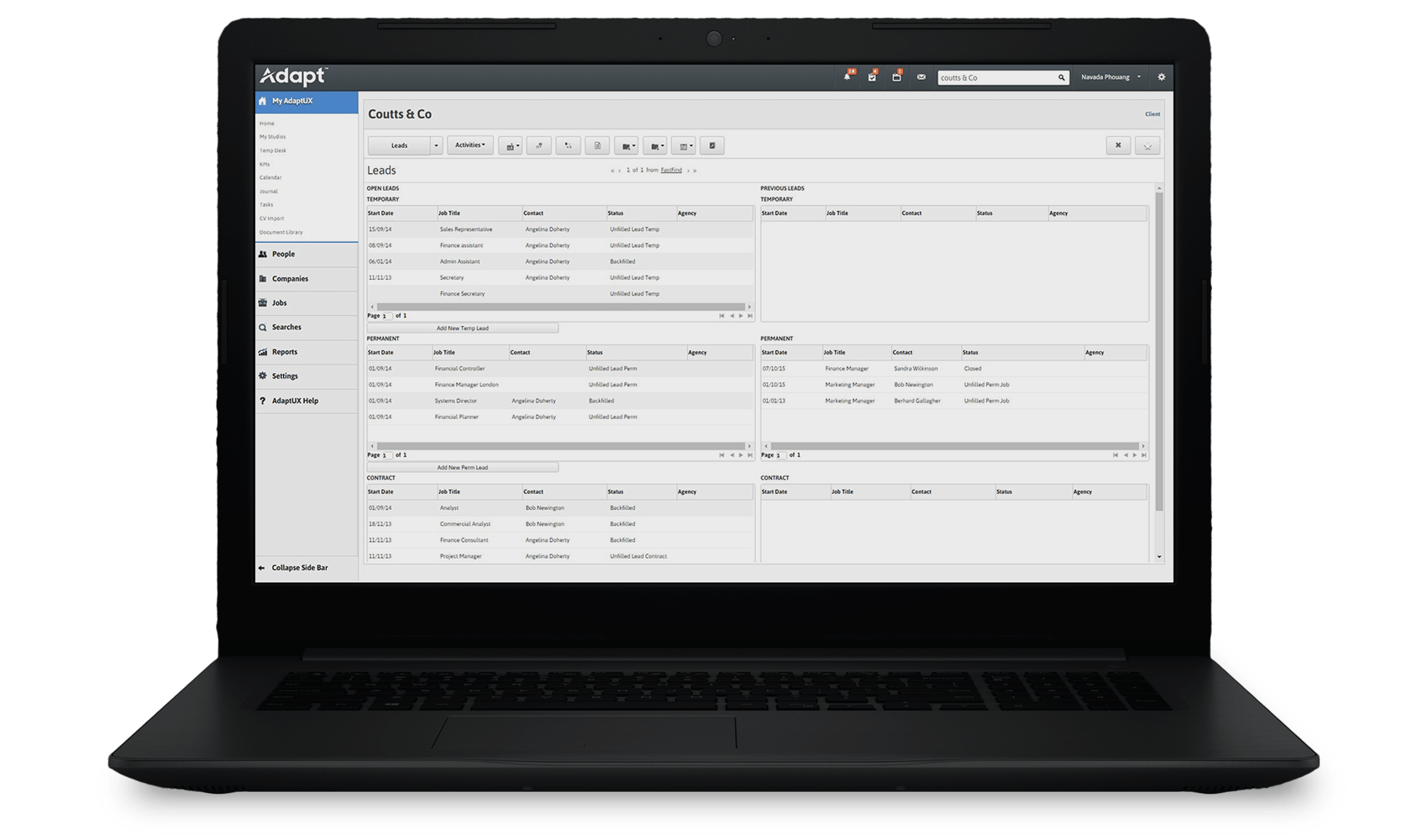Click the link icon in the Coutts toolbar

tap(539, 146)
